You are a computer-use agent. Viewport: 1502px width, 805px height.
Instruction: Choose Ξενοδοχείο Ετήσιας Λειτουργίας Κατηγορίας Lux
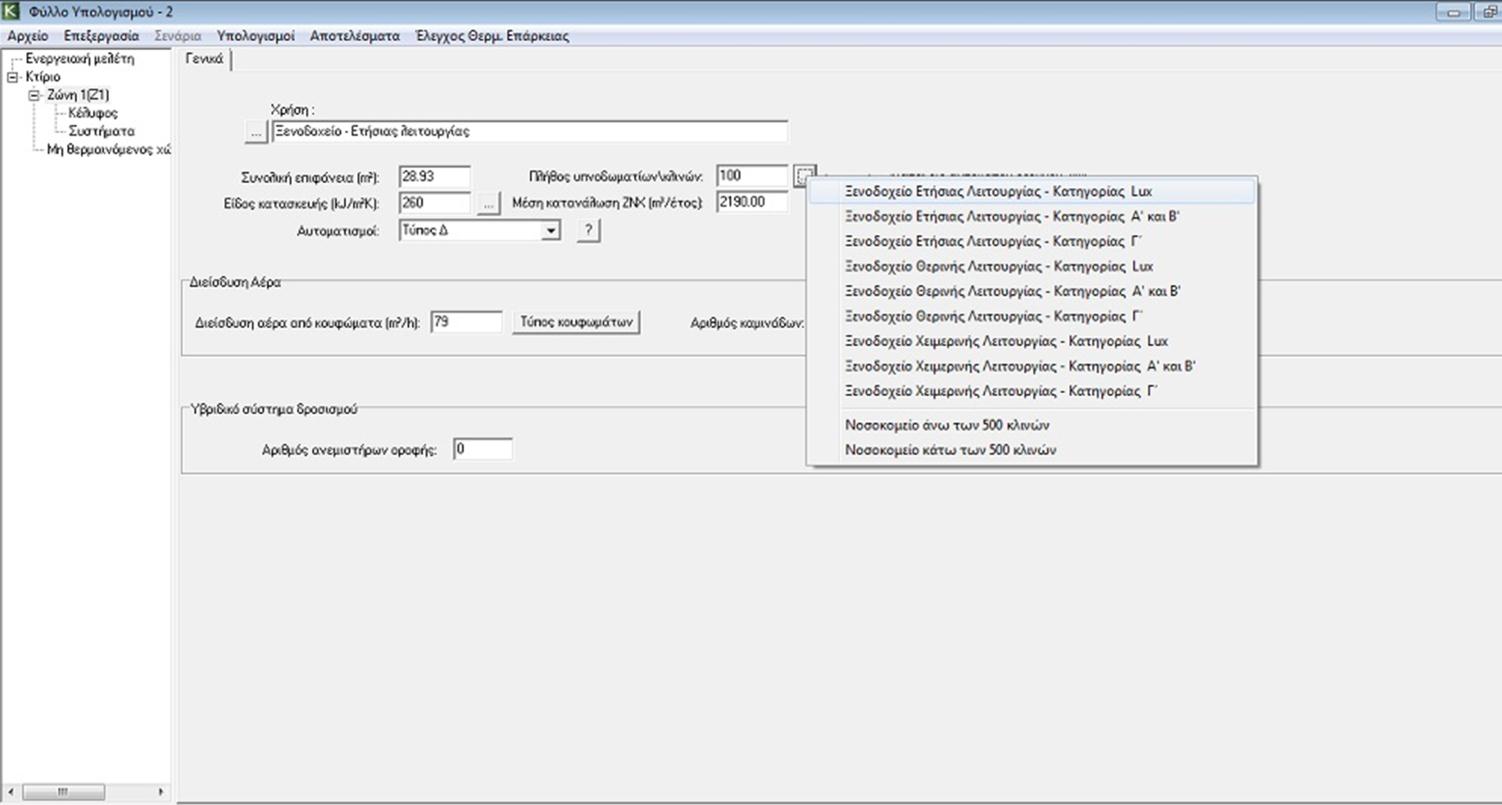click(1031, 191)
